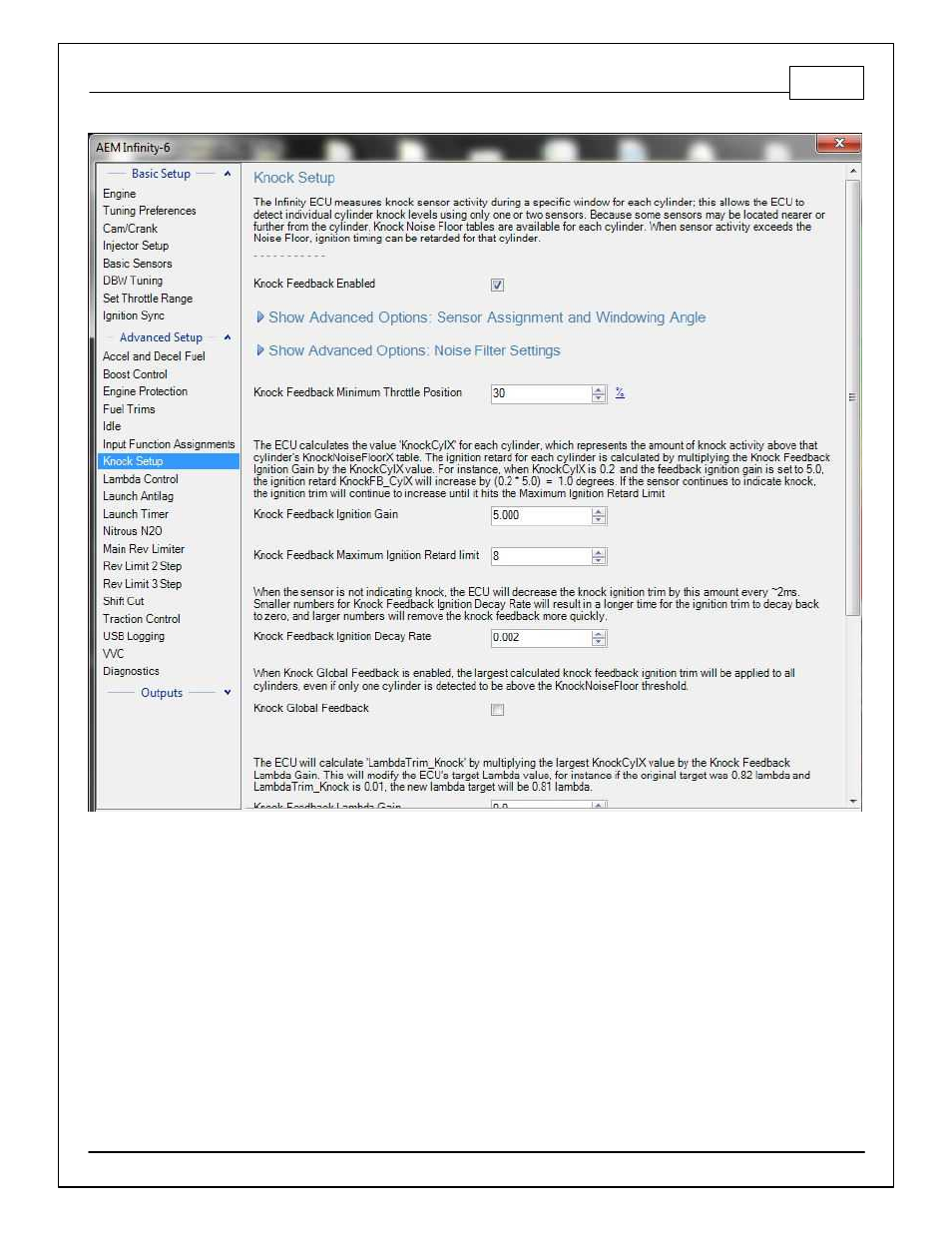Open Traction Control page
Screen dimensions: 952x1233
point(142,619)
